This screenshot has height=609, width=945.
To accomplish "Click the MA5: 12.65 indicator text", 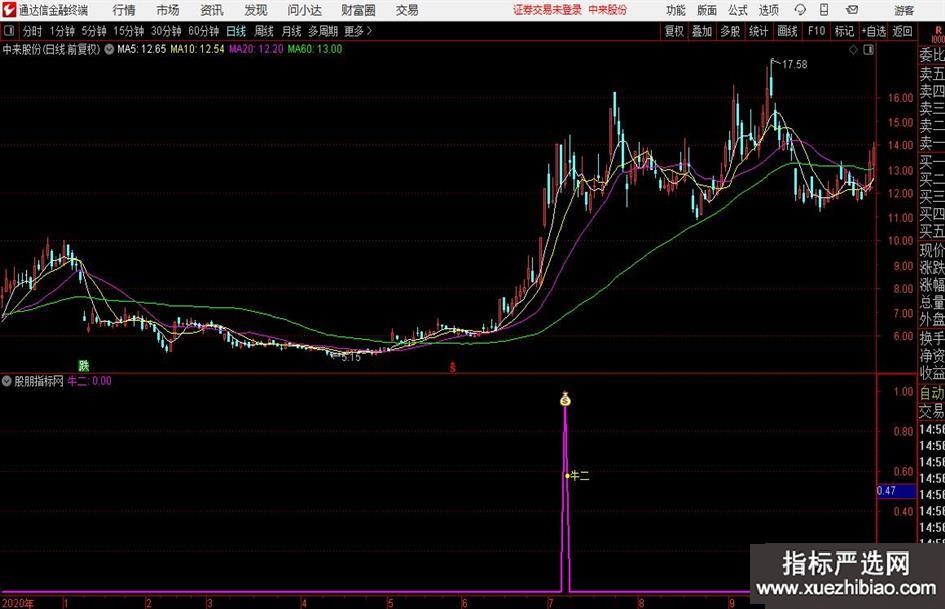I will point(142,49).
